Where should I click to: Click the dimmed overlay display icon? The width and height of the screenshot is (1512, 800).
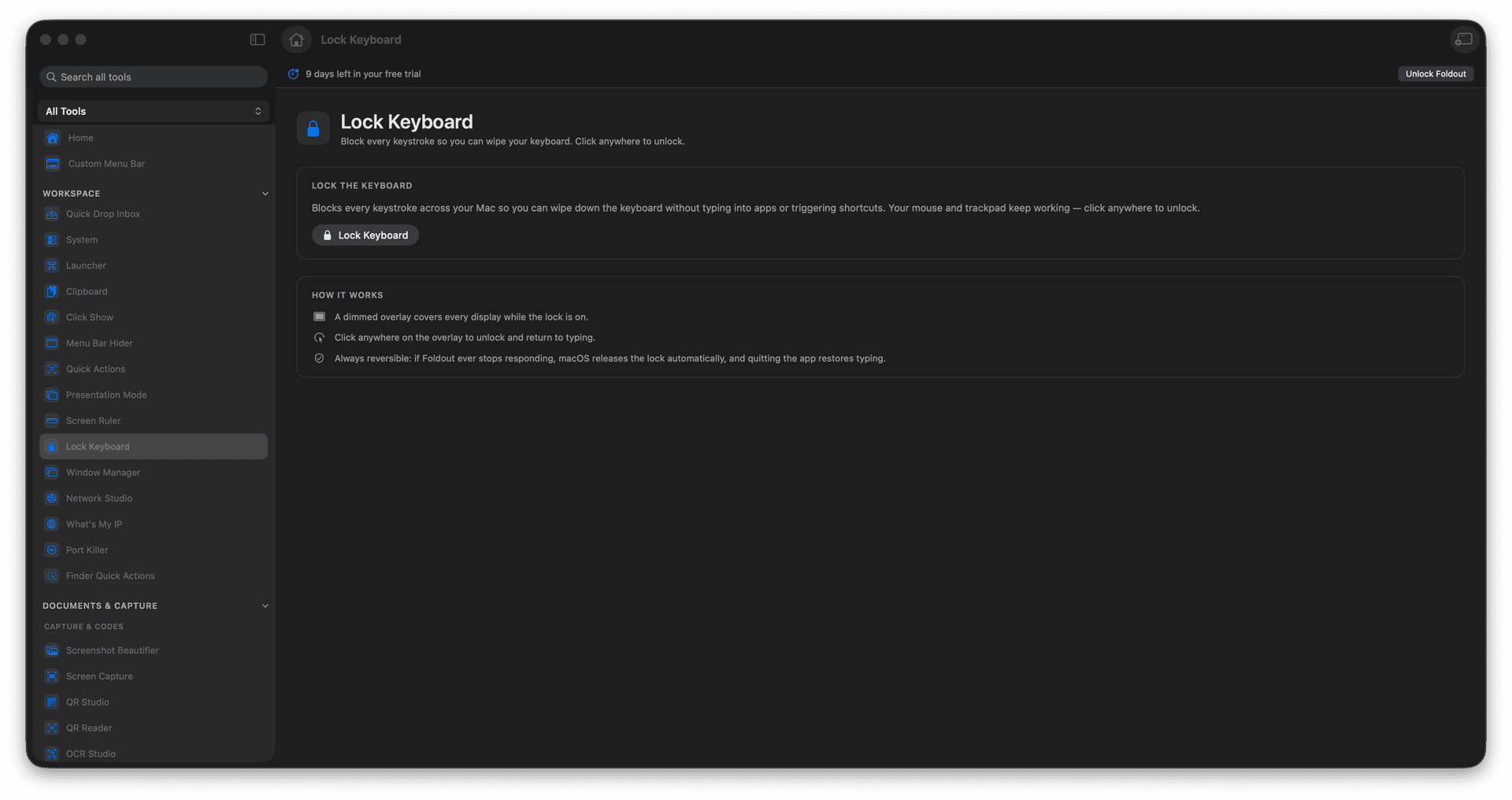coord(319,317)
